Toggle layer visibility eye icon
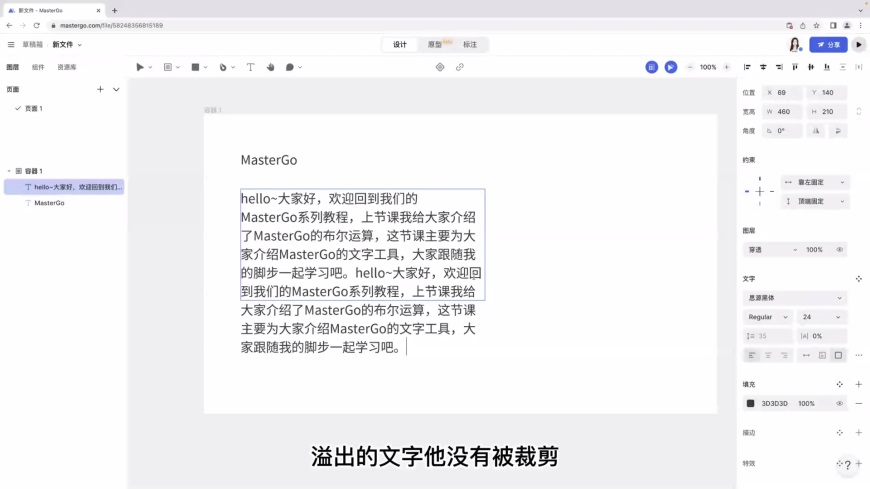The image size is (870, 489). coord(839,250)
